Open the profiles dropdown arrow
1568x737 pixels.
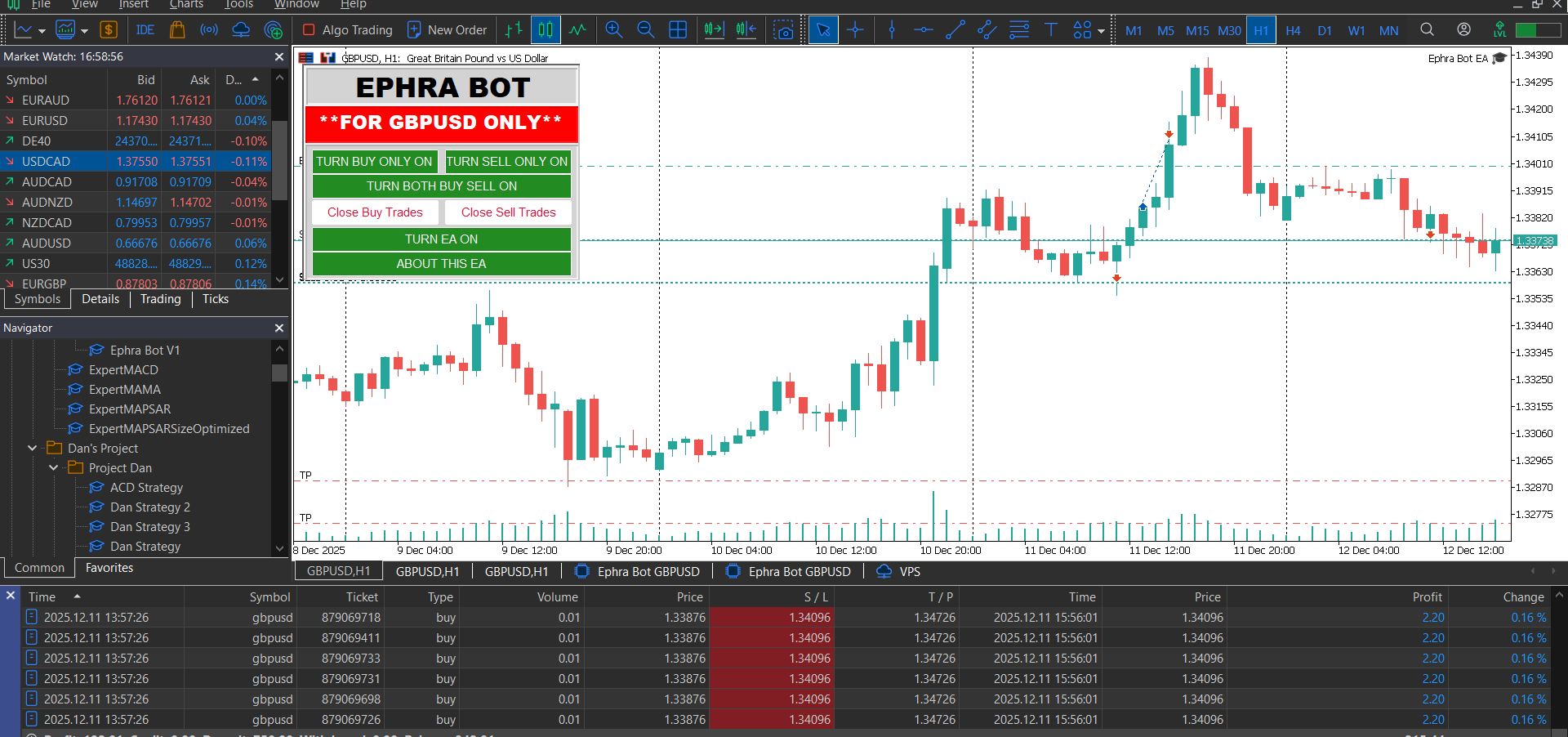[85, 31]
